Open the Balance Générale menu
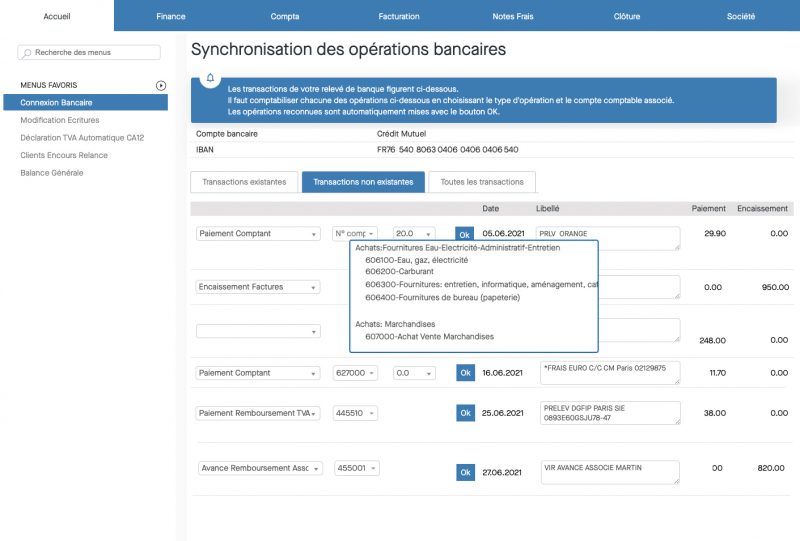This screenshot has width=800, height=541. tap(52, 173)
